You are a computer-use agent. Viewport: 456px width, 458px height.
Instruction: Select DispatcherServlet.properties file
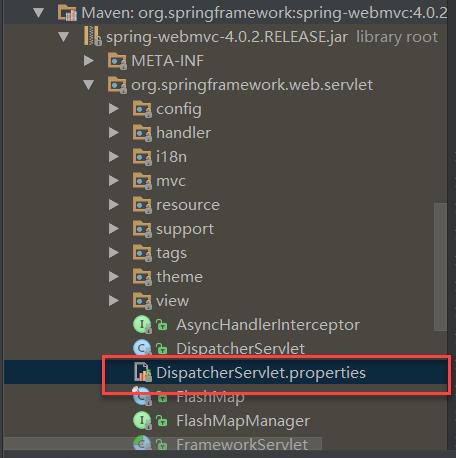pos(261,372)
